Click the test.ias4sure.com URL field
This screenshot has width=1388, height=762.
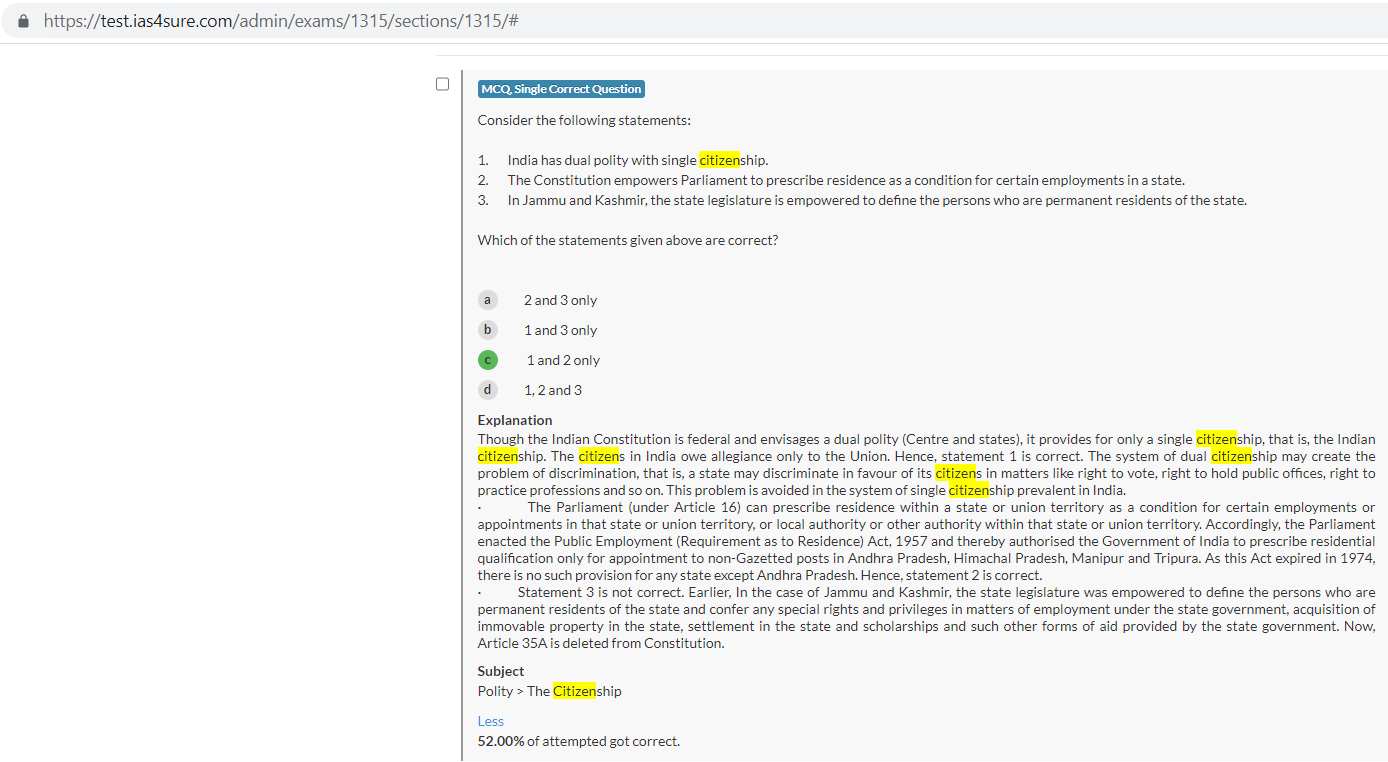(x=280, y=21)
